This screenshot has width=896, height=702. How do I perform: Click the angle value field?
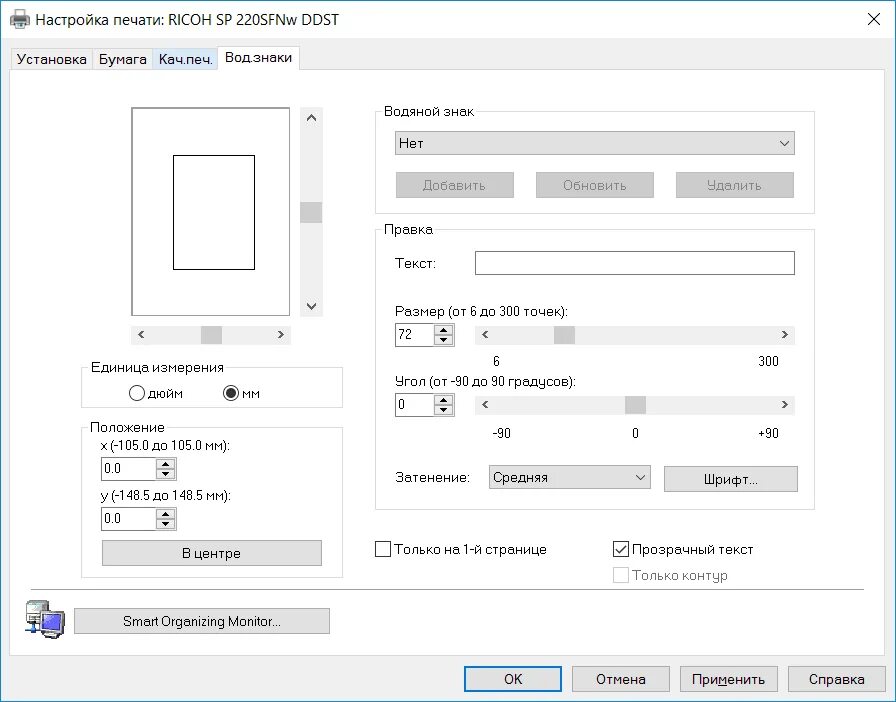coord(415,405)
